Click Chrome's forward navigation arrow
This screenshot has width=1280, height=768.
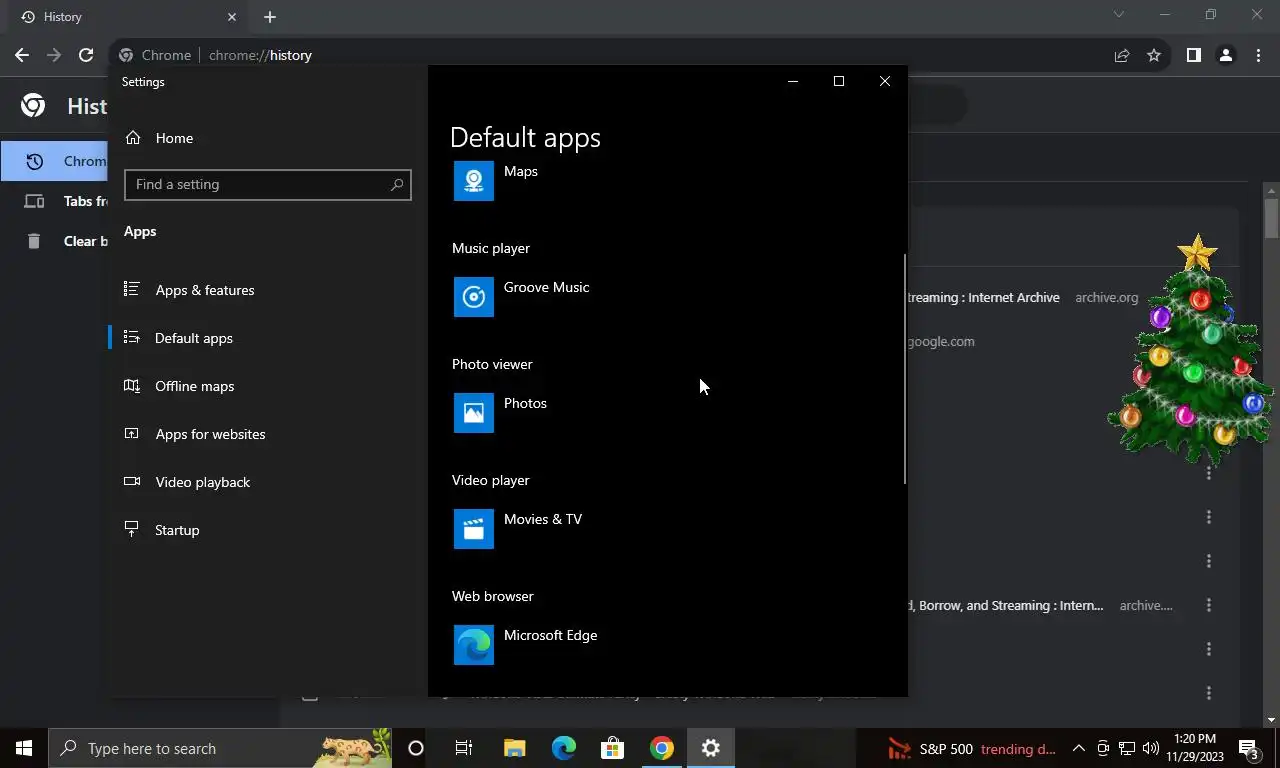54,55
